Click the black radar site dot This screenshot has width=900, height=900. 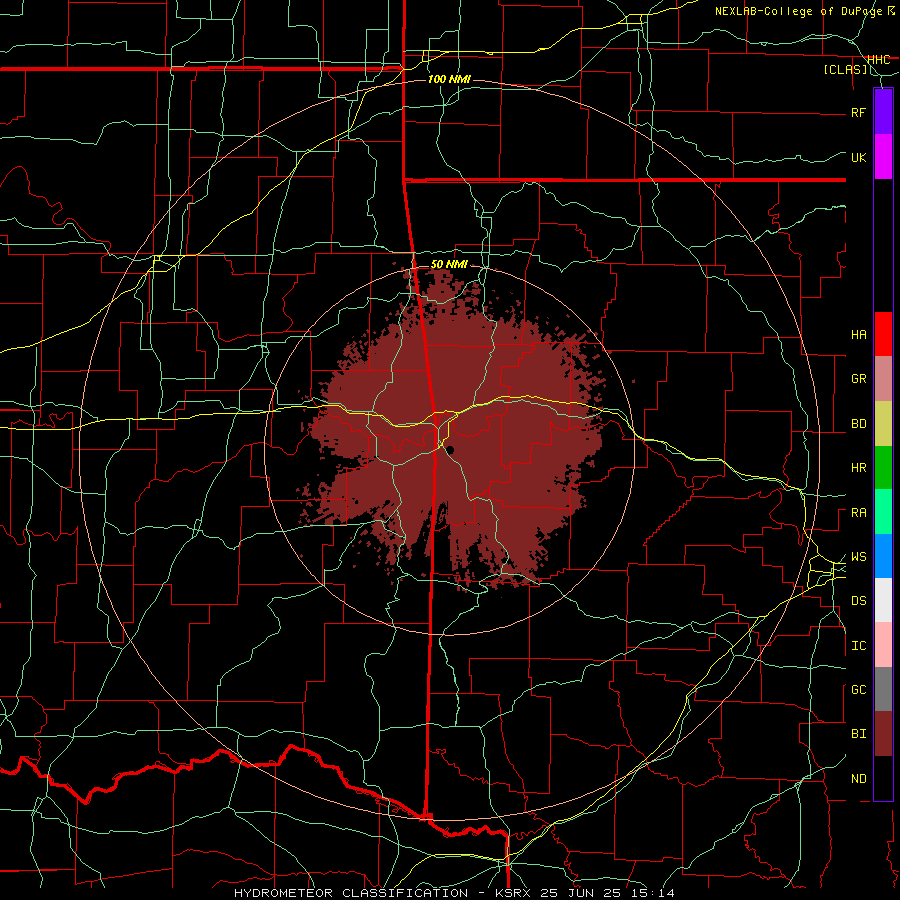point(451,449)
